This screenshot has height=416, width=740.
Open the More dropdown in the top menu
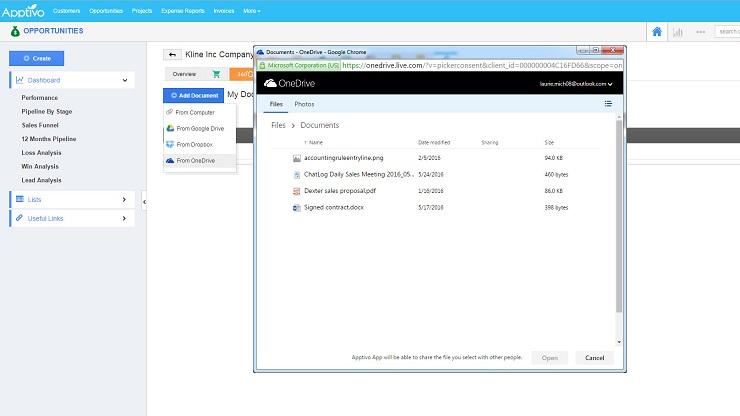click(252, 11)
